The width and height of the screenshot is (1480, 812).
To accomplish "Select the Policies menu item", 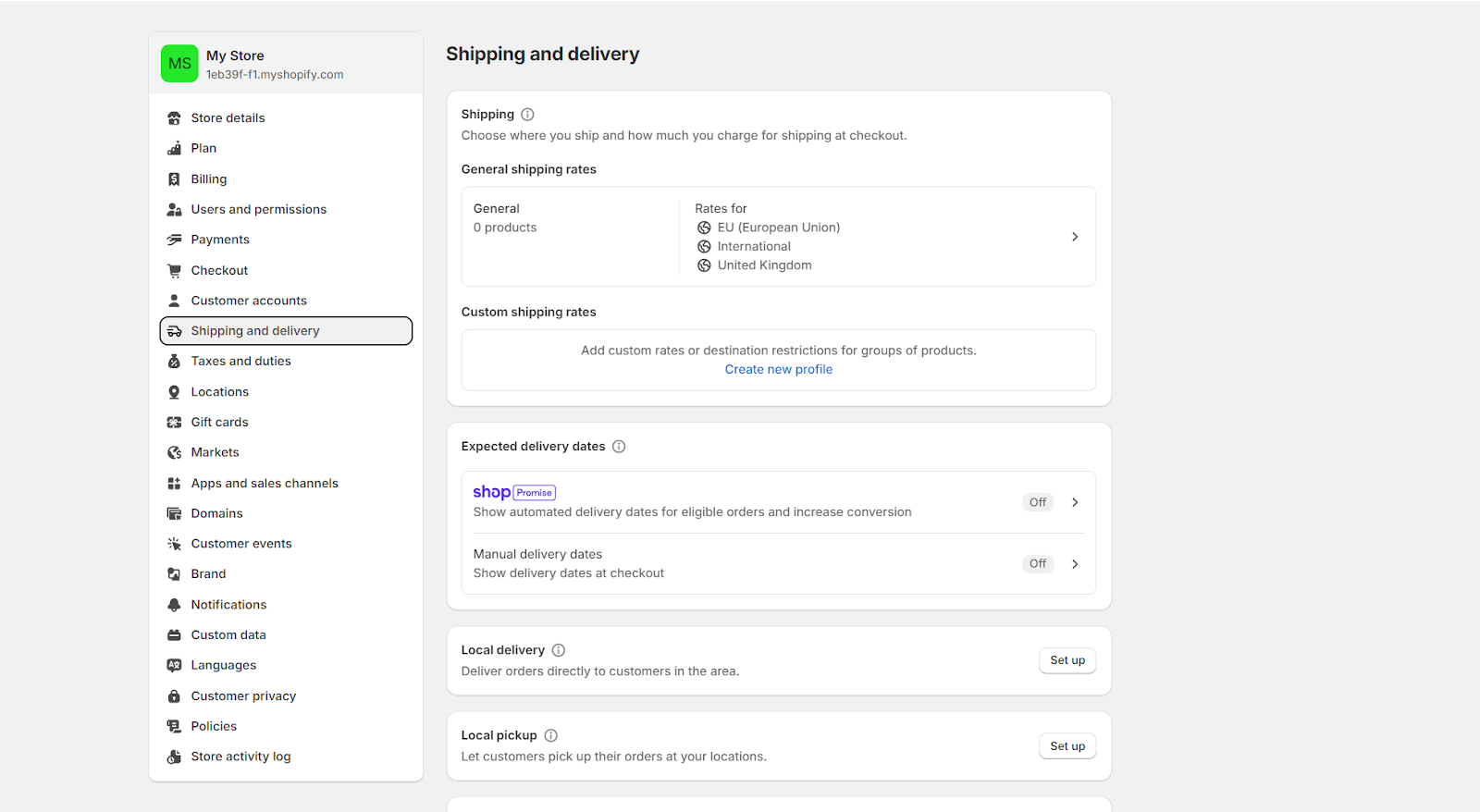I will click(x=286, y=727).
